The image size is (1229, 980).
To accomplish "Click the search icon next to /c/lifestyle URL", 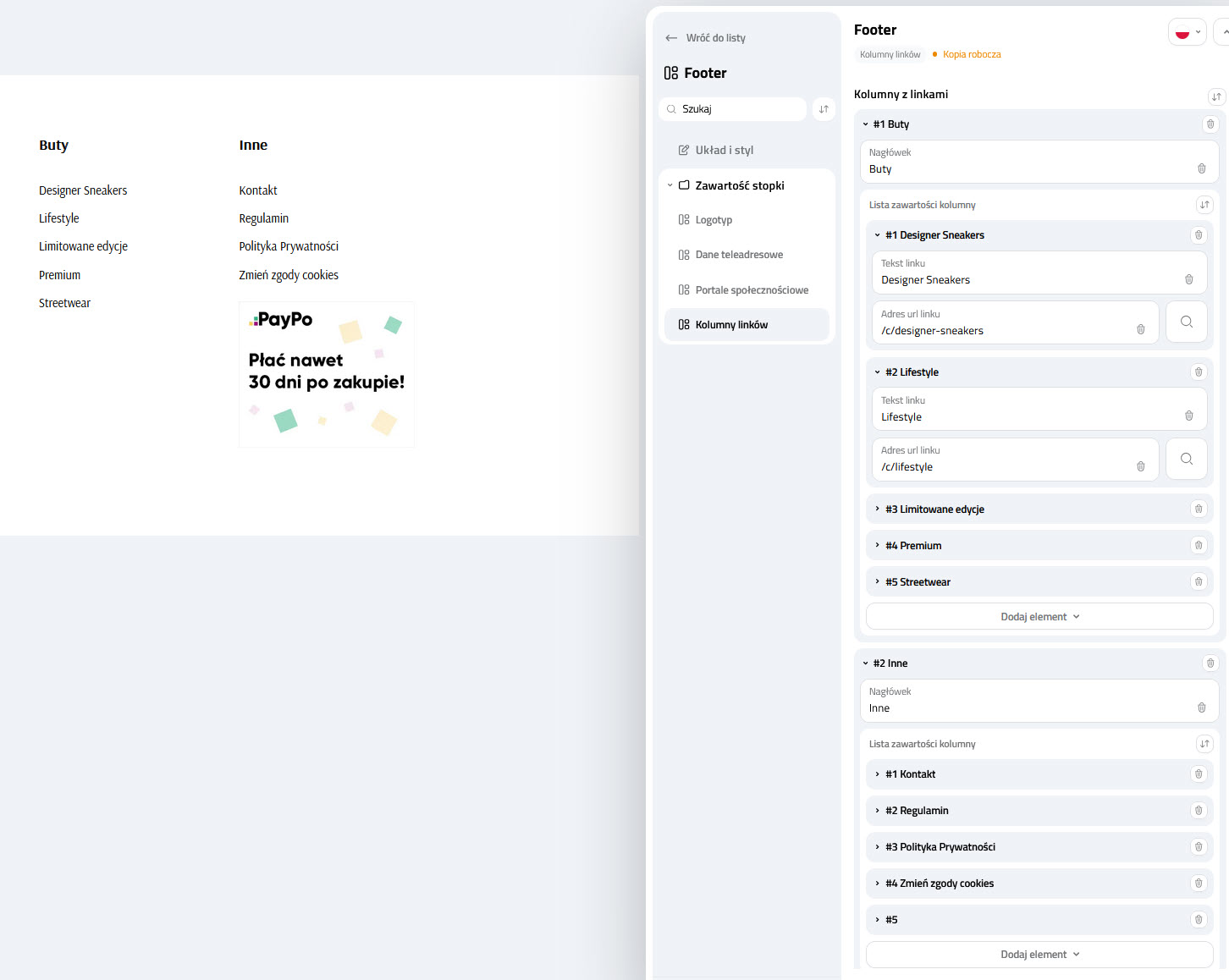I will [x=1186, y=460].
